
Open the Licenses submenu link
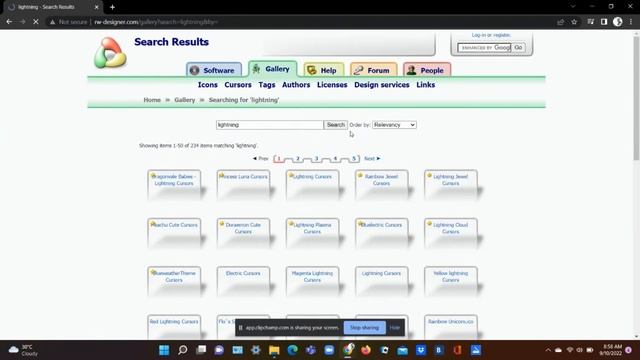click(x=332, y=85)
